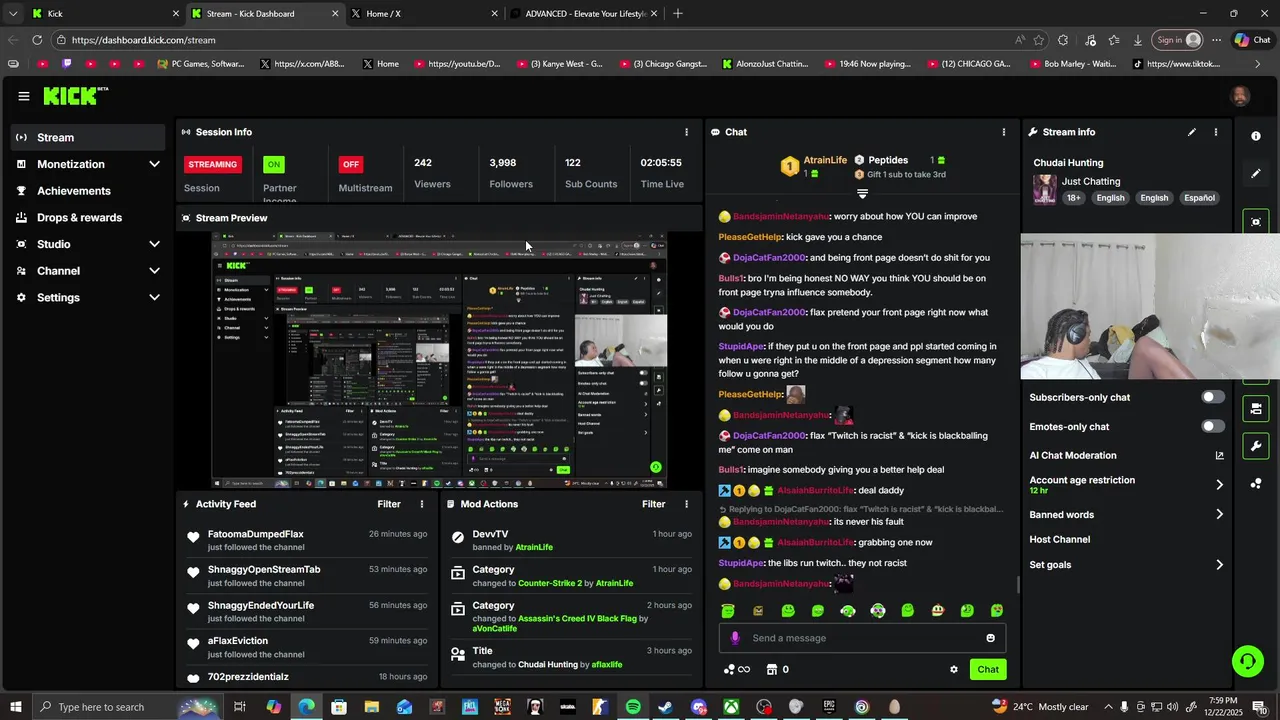This screenshot has height=720, width=1280.
Task: Expand the Settings sidebar section
Action: pos(154,297)
